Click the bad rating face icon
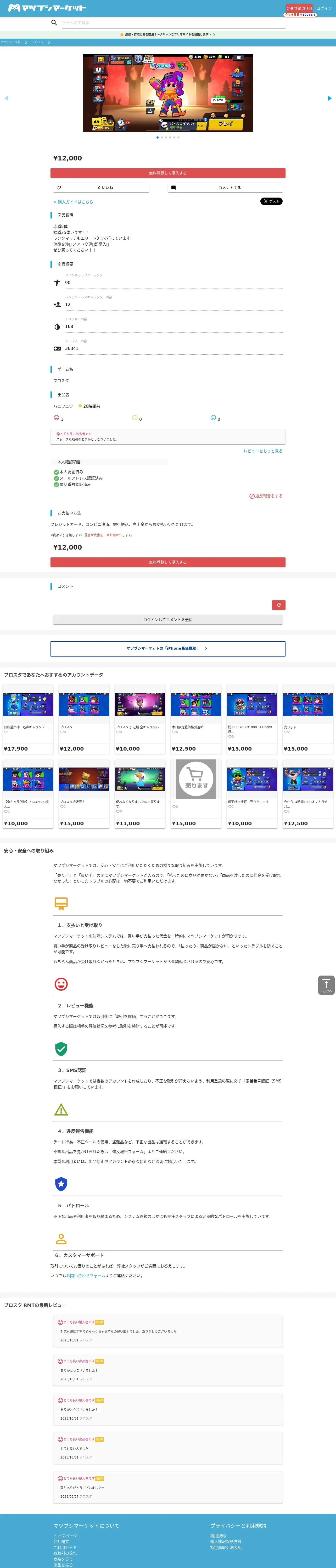This screenshot has height=1568, width=336. point(214,418)
